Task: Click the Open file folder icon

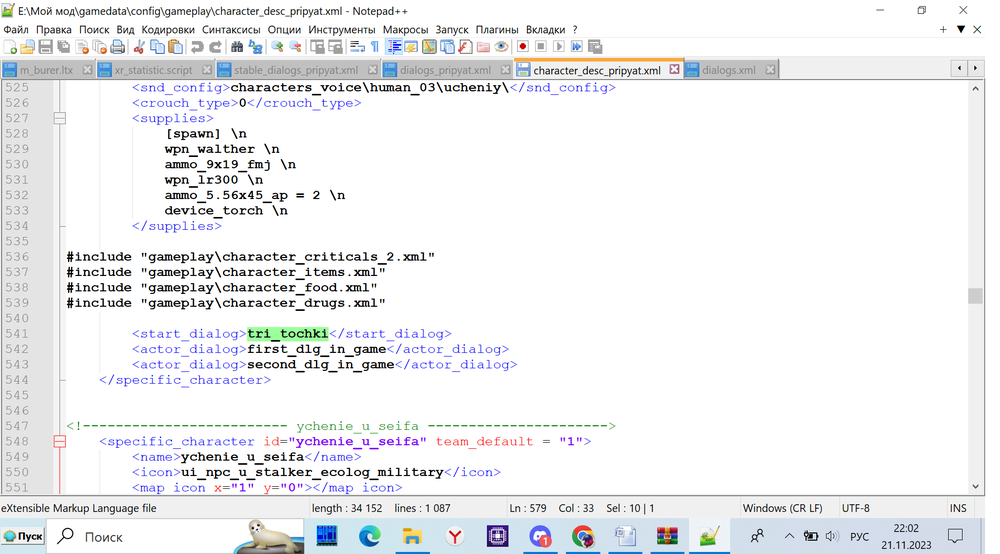Action: (x=28, y=47)
